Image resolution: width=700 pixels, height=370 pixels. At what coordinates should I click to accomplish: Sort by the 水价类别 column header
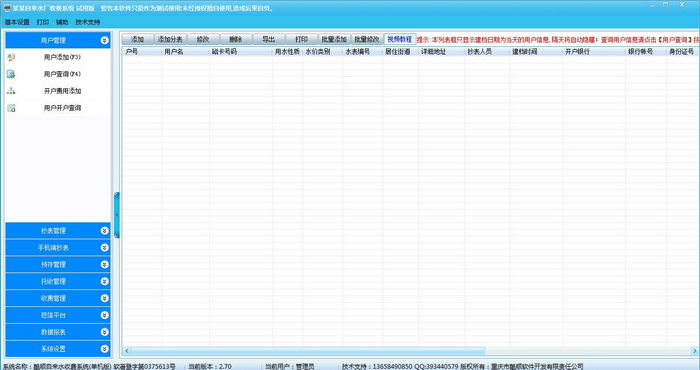(x=322, y=52)
